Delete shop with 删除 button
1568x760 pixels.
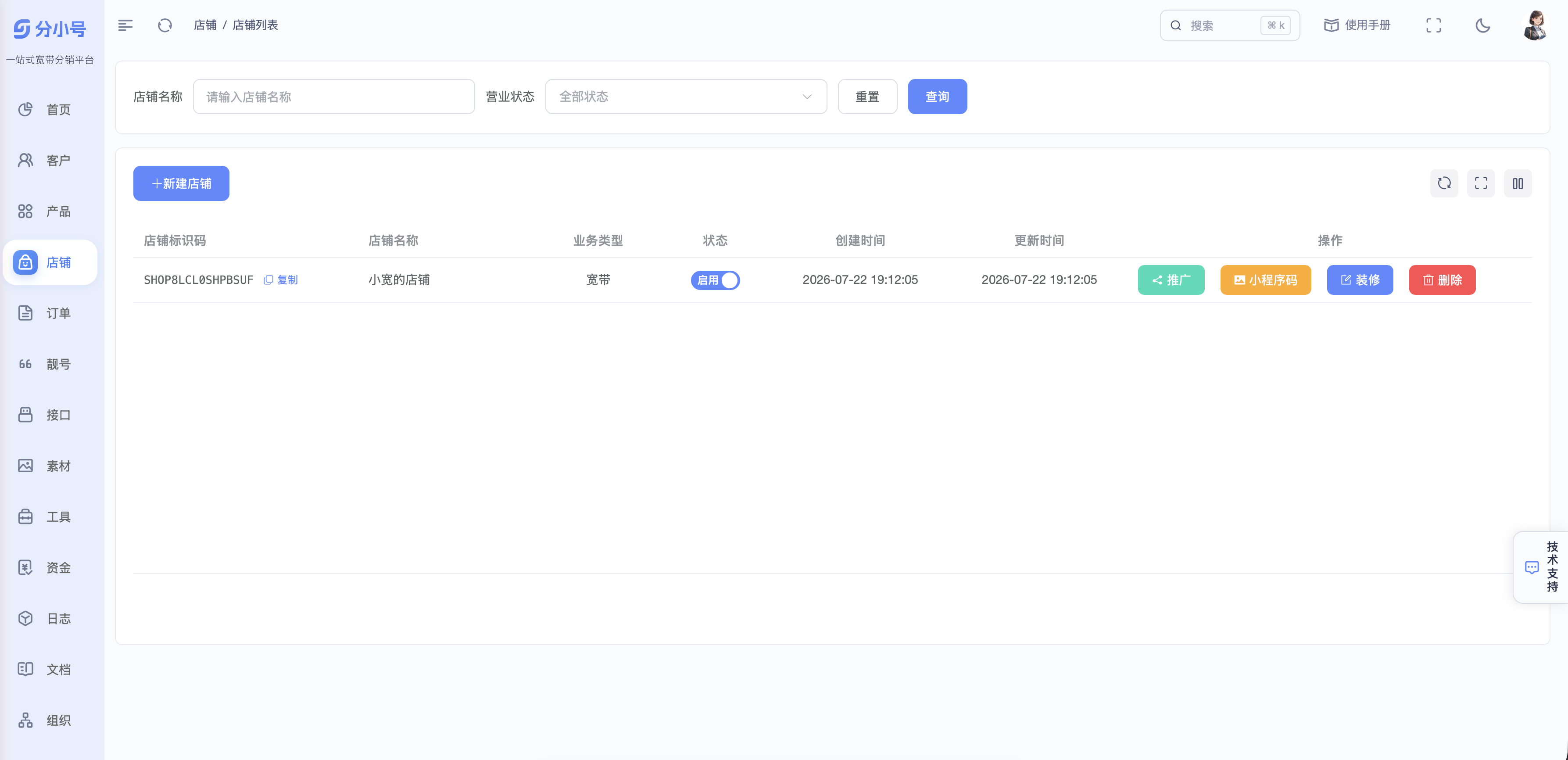pyautogui.click(x=1442, y=280)
